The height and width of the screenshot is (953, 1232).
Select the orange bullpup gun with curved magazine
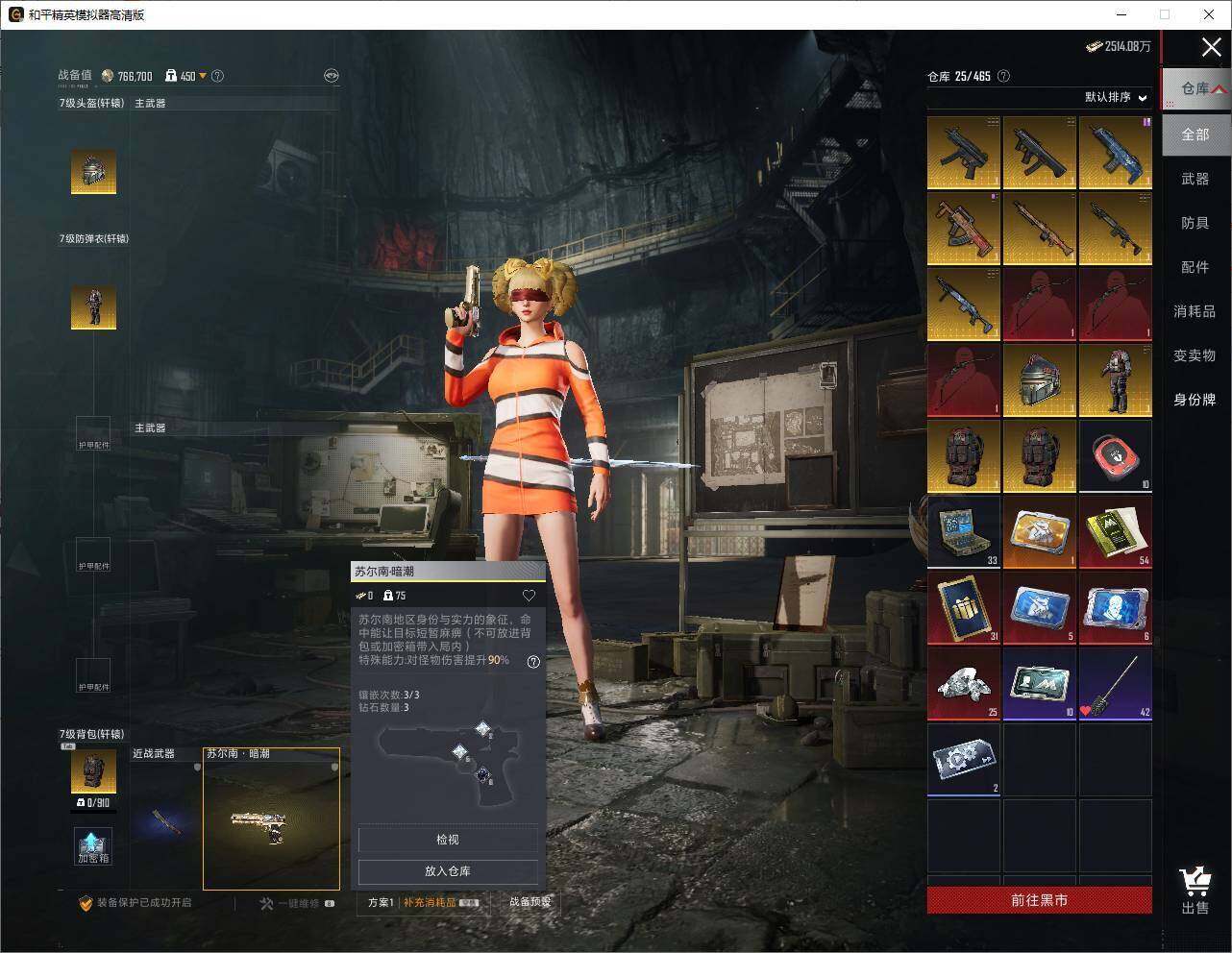[964, 228]
